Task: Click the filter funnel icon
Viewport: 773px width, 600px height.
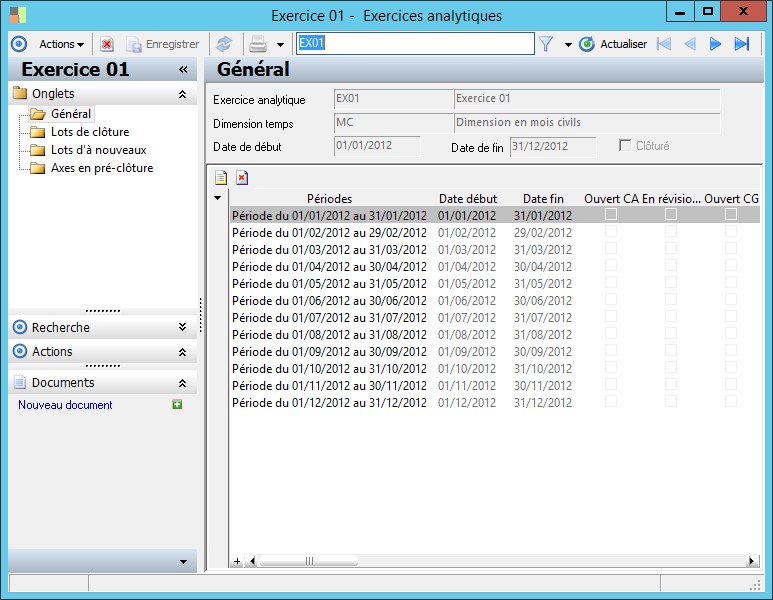Action: point(546,44)
